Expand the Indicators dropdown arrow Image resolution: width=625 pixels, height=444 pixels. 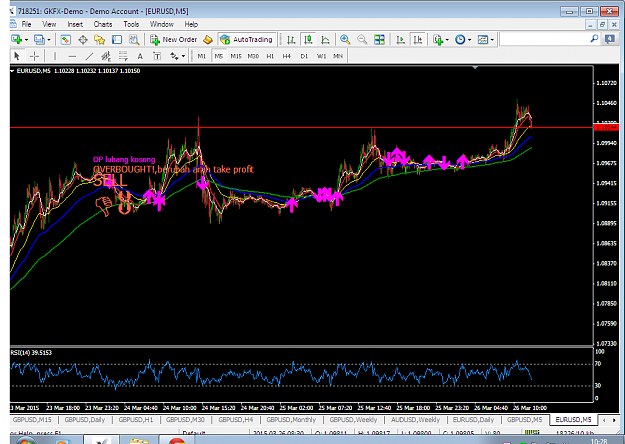pos(447,40)
